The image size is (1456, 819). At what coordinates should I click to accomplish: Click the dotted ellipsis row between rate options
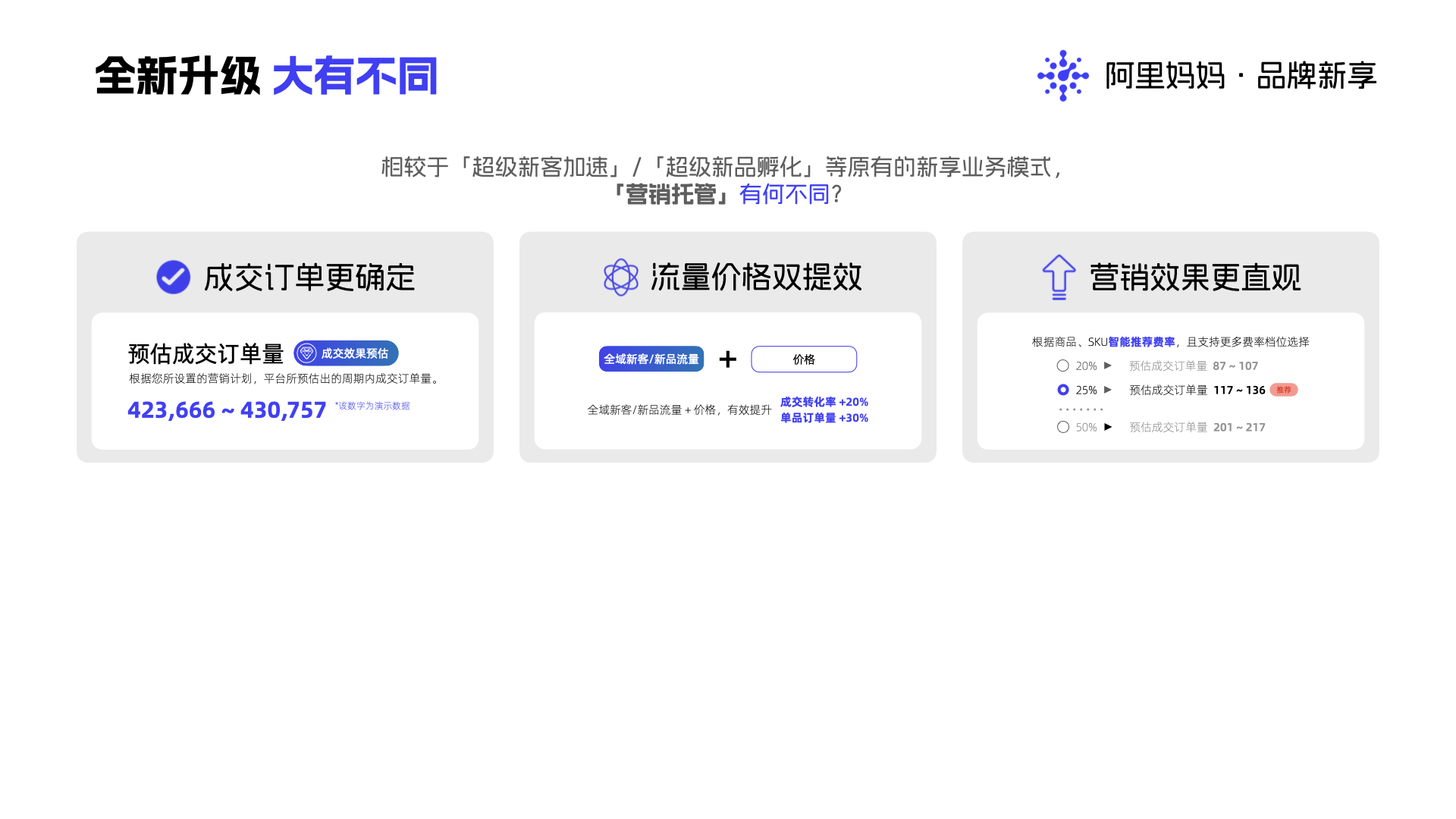[1081, 409]
